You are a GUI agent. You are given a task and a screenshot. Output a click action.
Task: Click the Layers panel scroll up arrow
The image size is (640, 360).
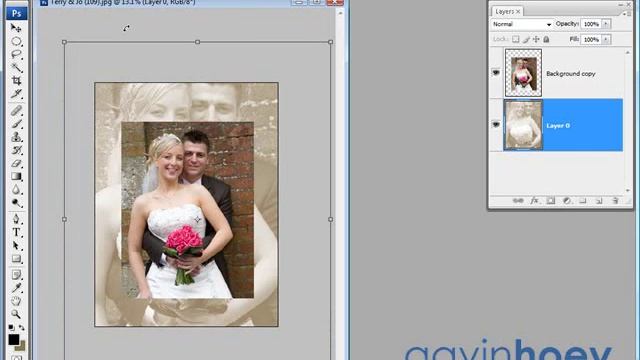click(628, 53)
